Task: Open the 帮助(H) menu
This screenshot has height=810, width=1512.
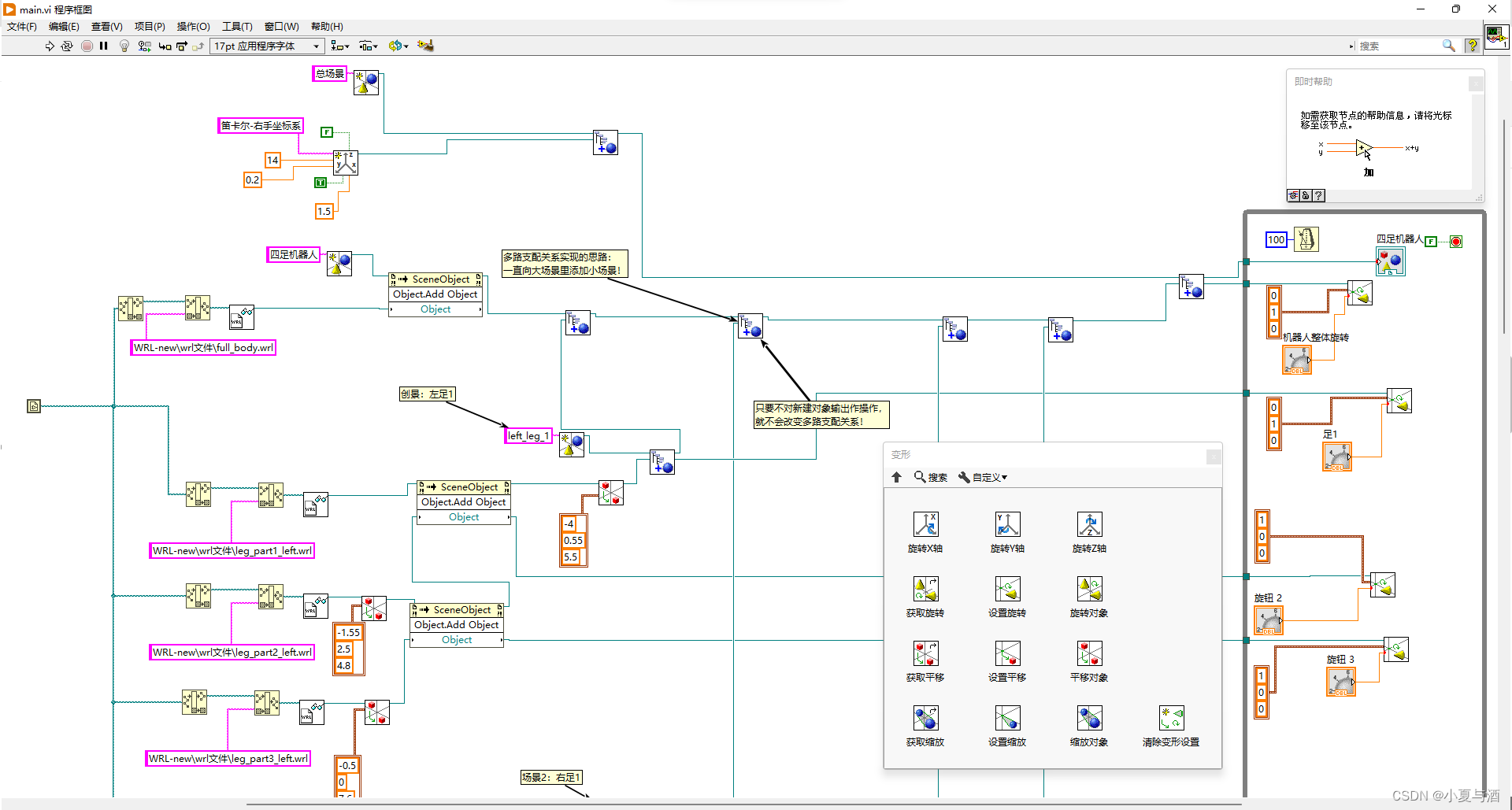Action: coord(327,26)
